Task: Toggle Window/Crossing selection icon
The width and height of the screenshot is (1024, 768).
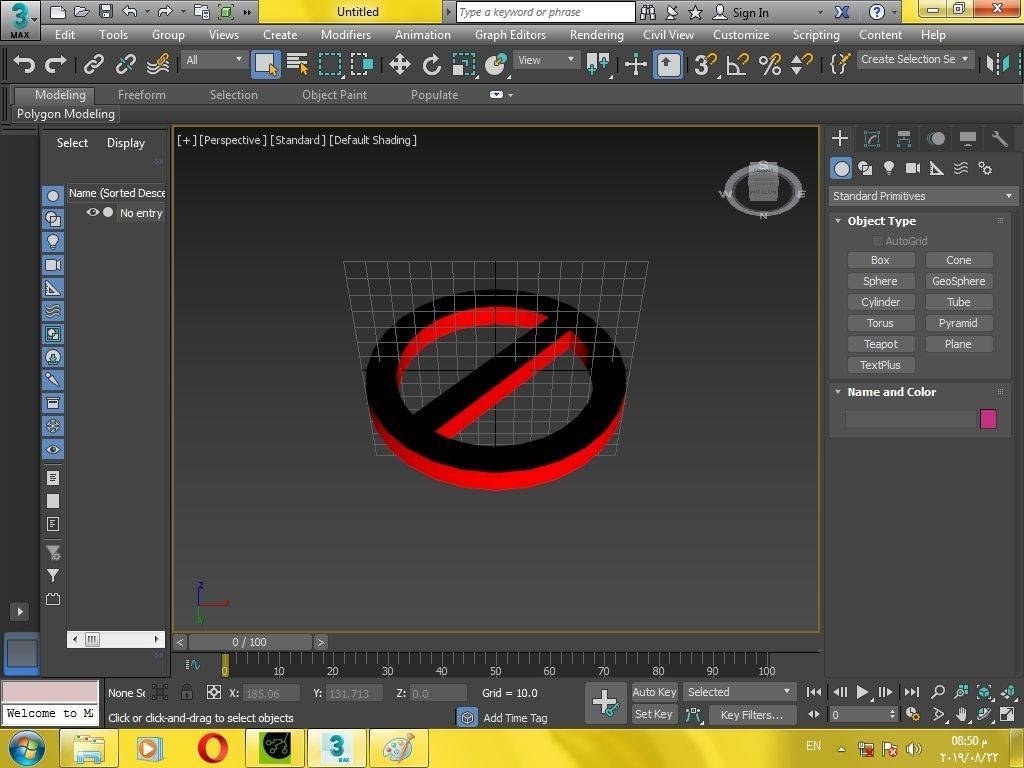Action: 362,64
